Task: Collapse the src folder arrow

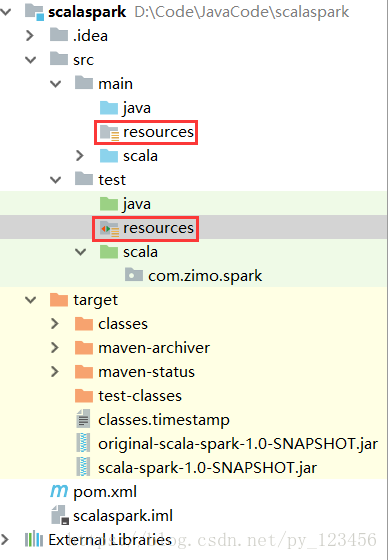Action: tap(30, 60)
